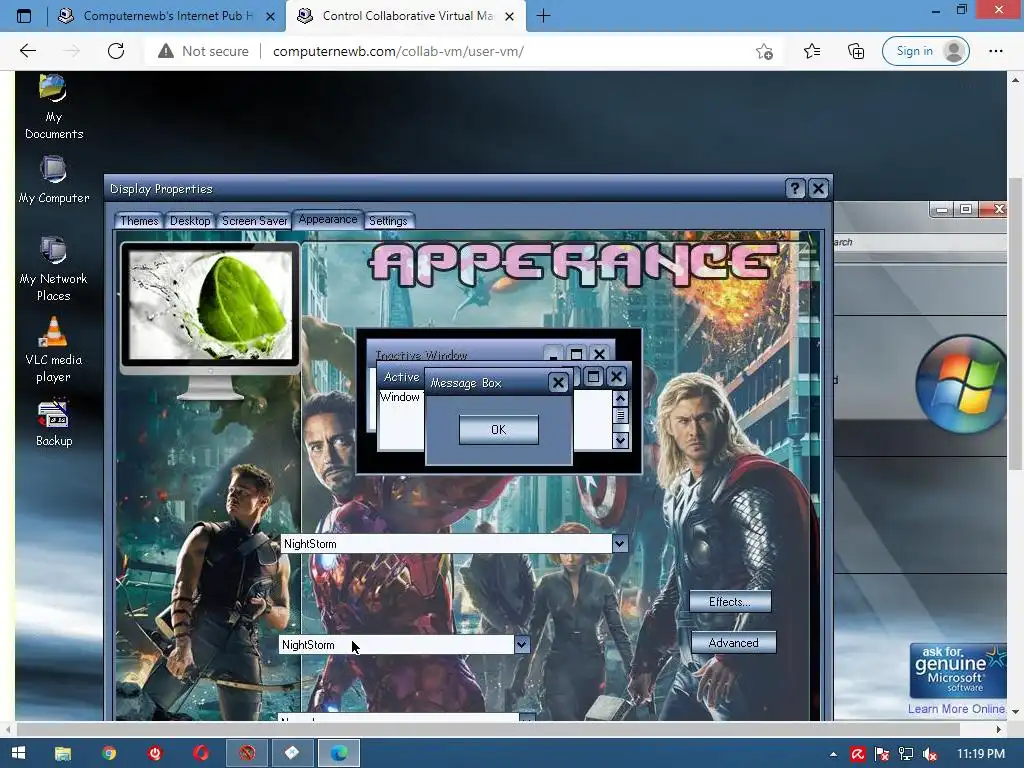Click the Edge taskbar icon
Viewport: 1024px width, 768px height.
pyautogui.click(x=338, y=753)
